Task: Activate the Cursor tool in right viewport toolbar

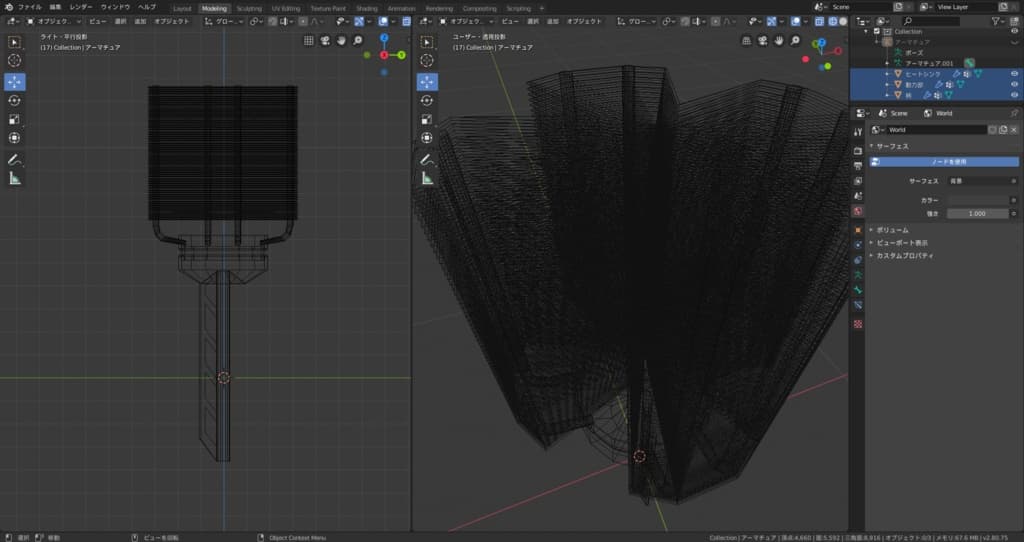Action: click(427, 60)
